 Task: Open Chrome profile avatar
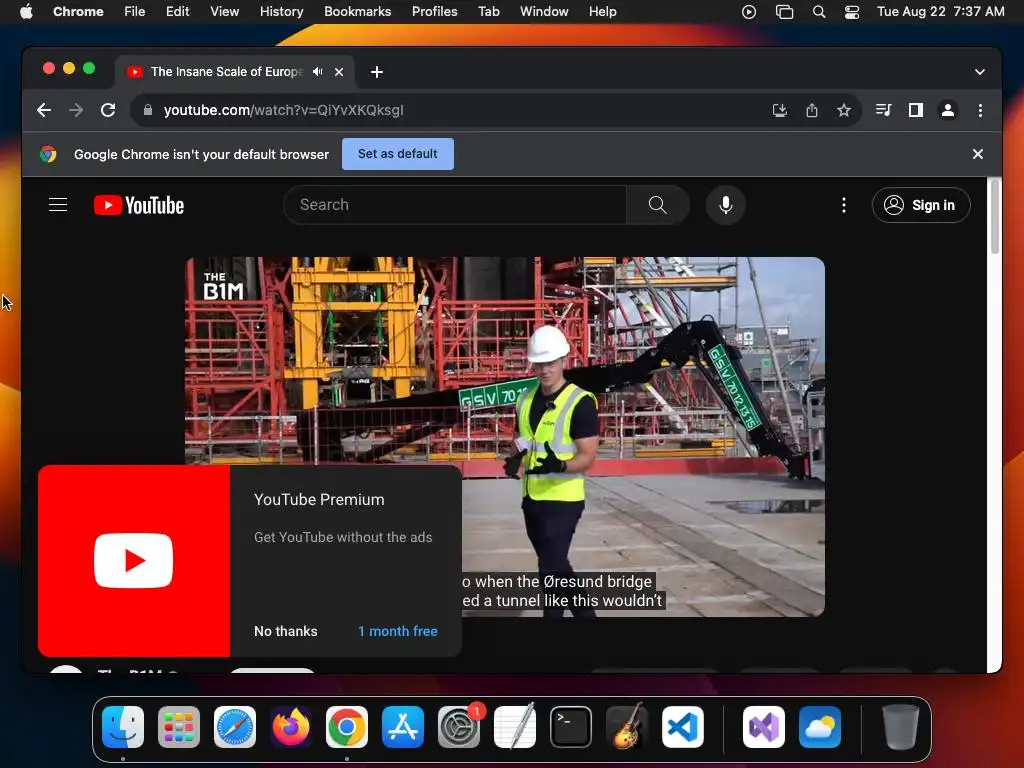click(x=948, y=110)
